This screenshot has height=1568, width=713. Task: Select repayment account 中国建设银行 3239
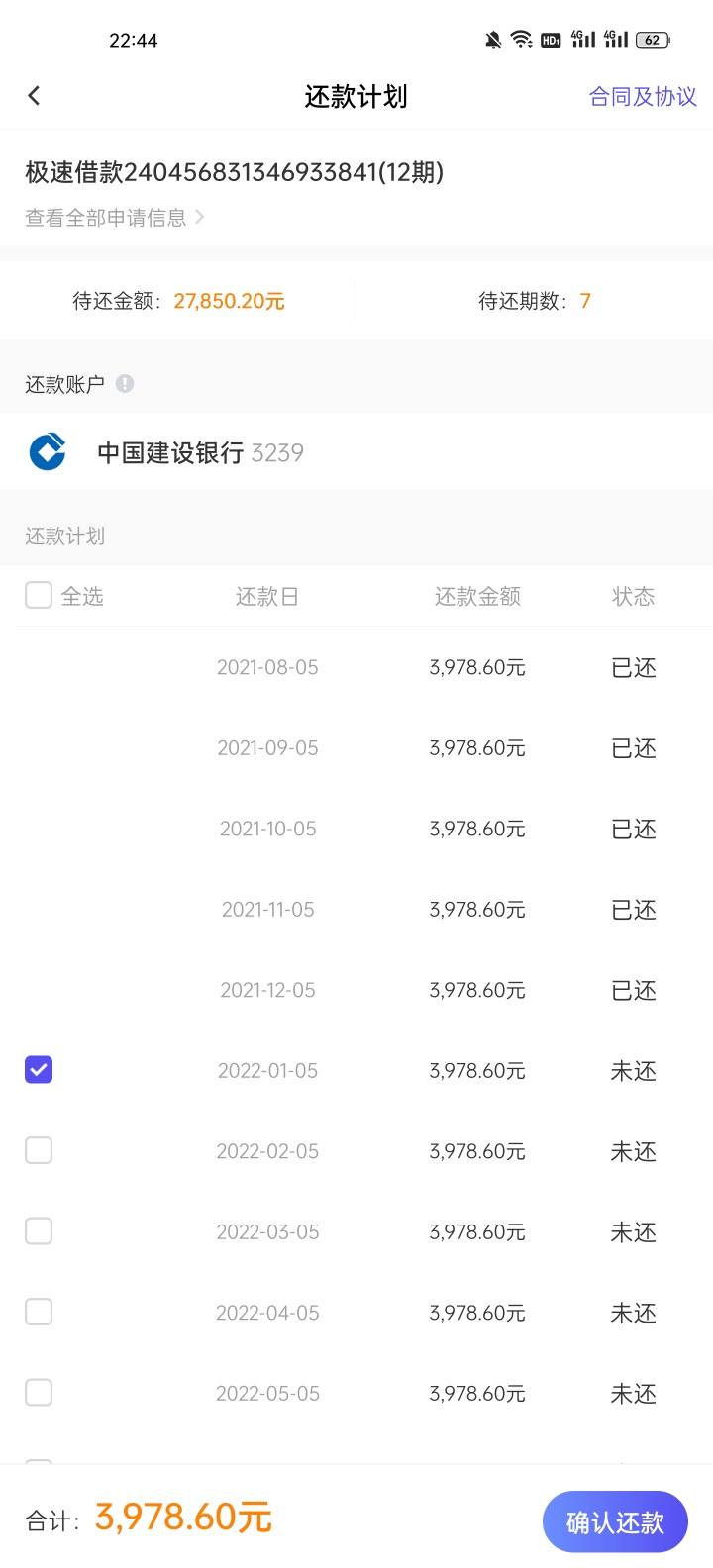[356, 452]
